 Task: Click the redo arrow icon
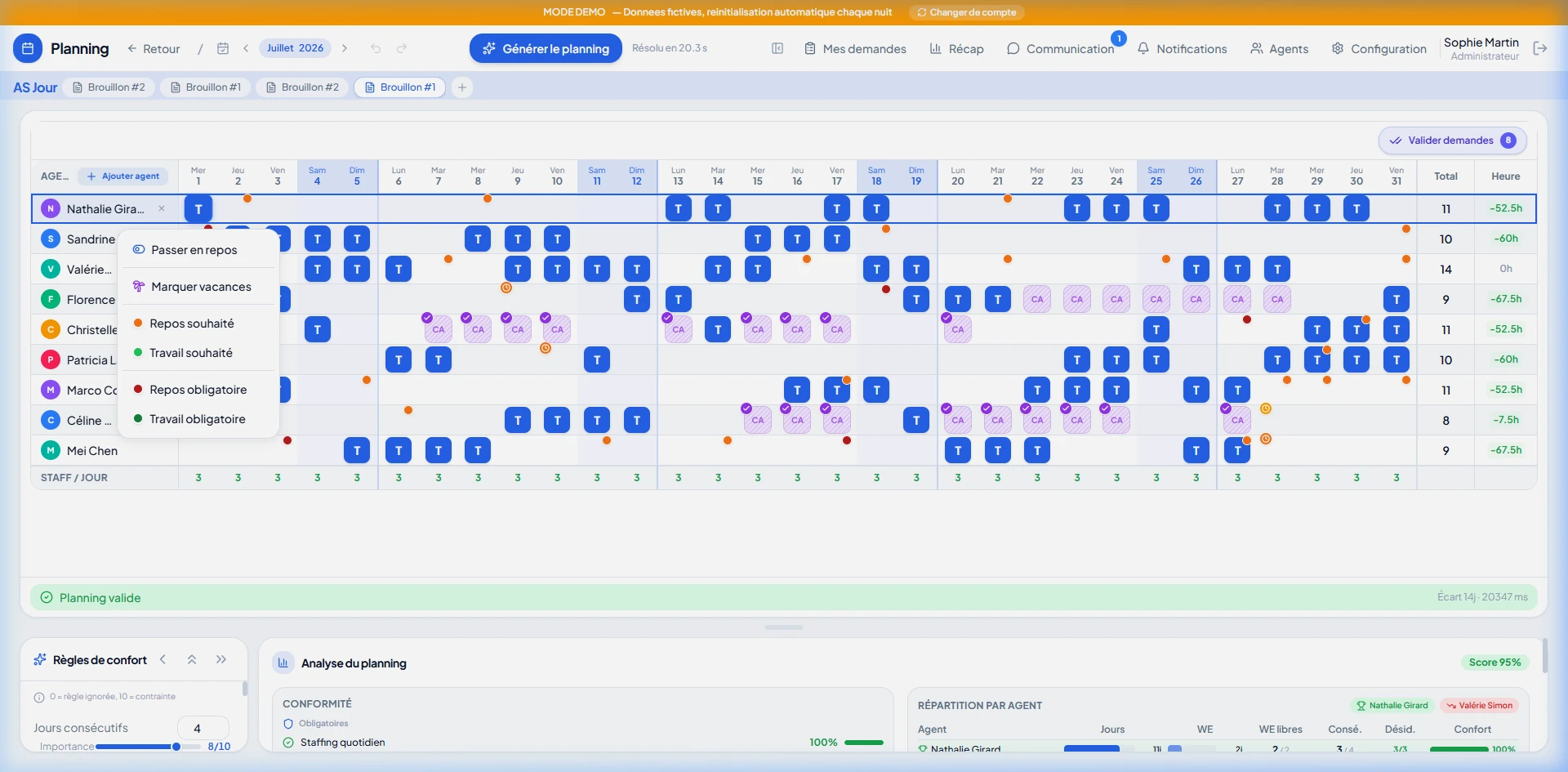pyautogui.click(x=402, y=48)
